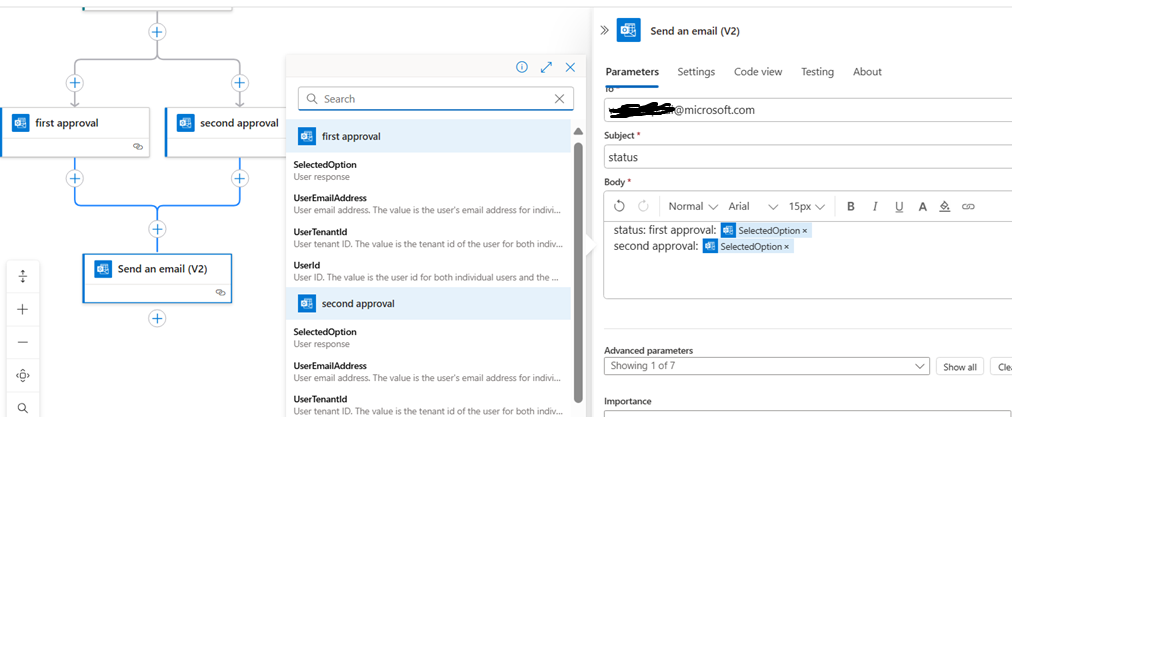Select the second approval node on canvas
The width and height of the screenshot is (1152, 648).
(x=226, y=132)
